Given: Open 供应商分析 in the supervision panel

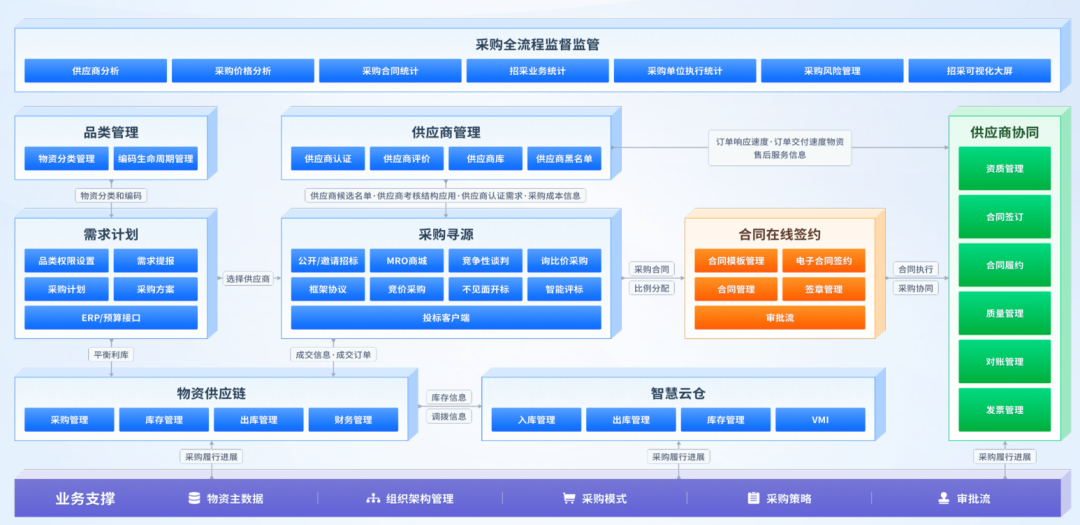Looking at the screenshot, I should click(x=96, y=71).
